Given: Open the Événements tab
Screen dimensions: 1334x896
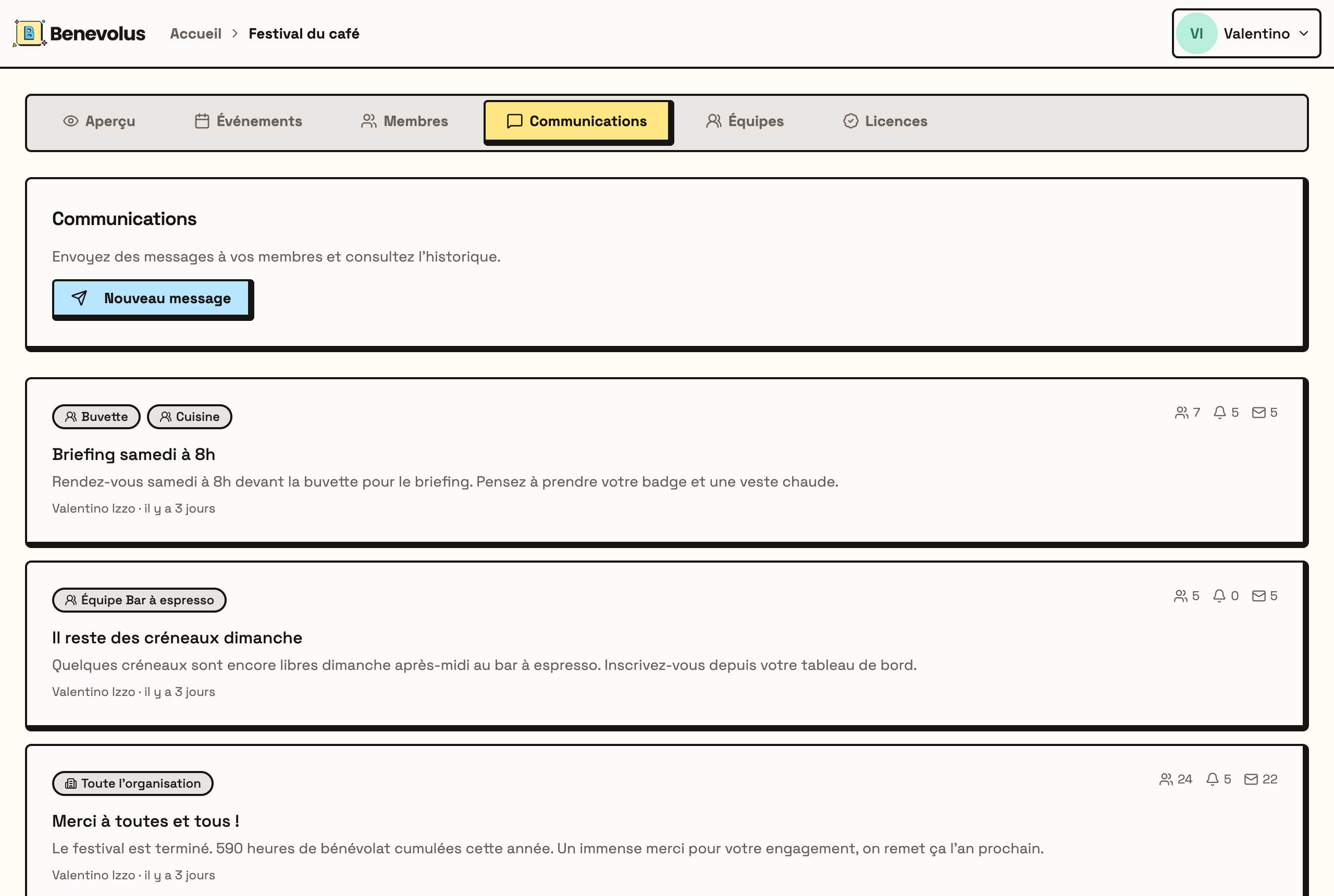Looking at the screenshot, I should tap(249, 121).
